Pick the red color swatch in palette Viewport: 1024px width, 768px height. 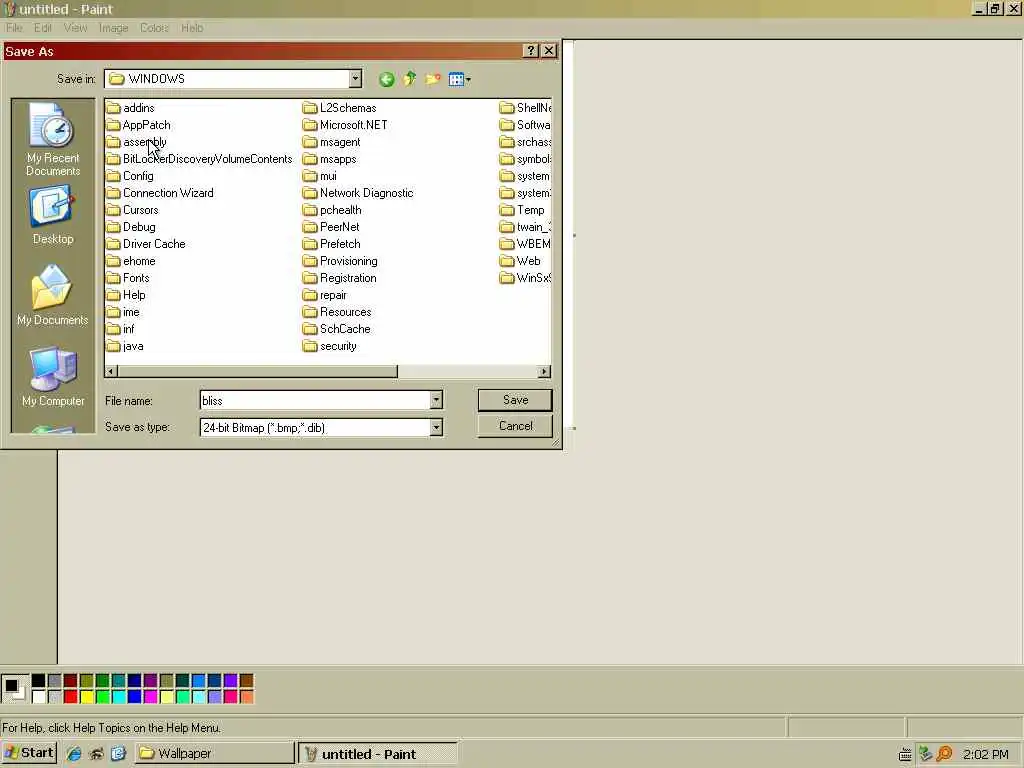point(71,697)
